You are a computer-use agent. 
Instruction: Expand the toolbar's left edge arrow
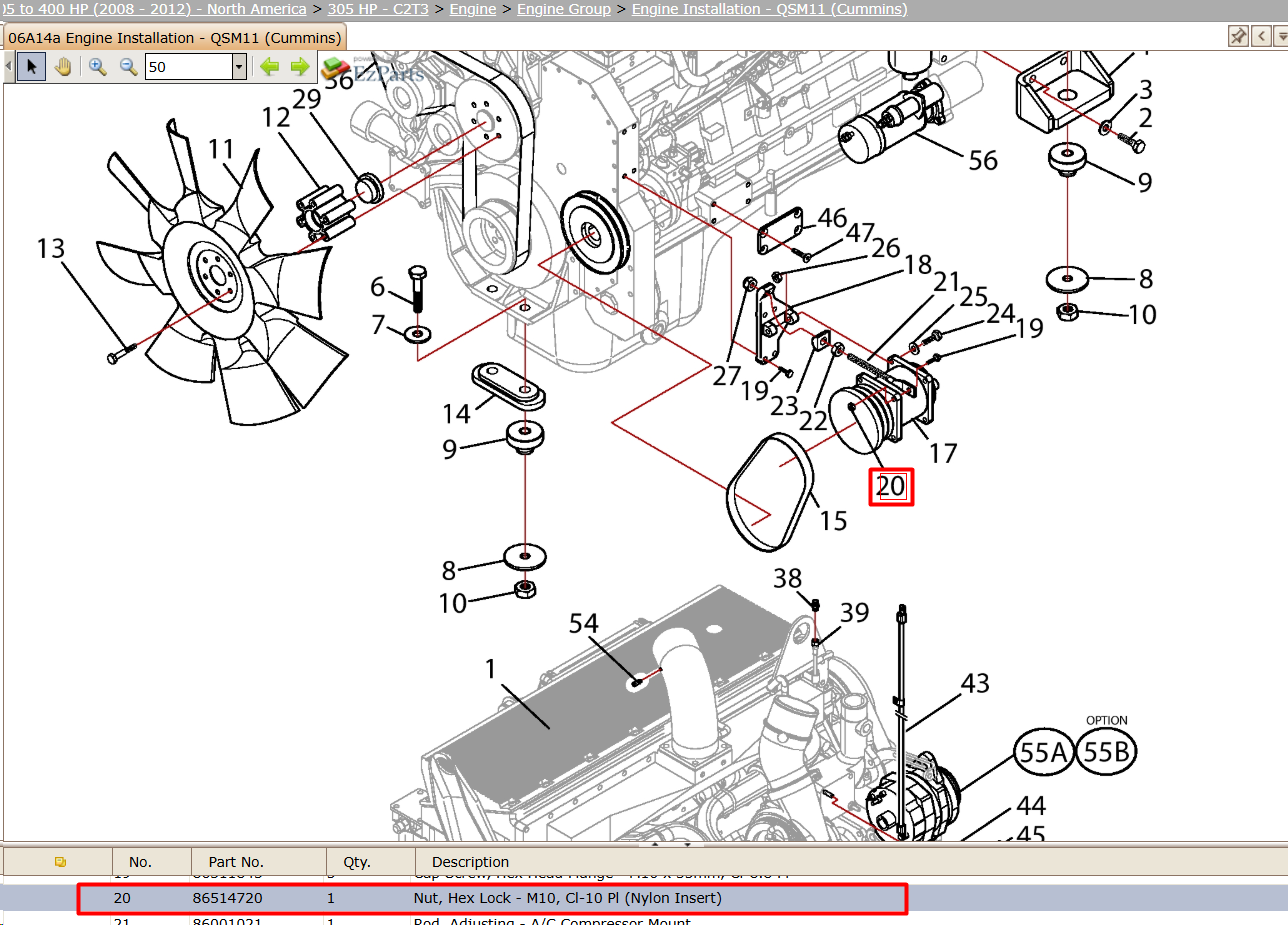(8, 67)
